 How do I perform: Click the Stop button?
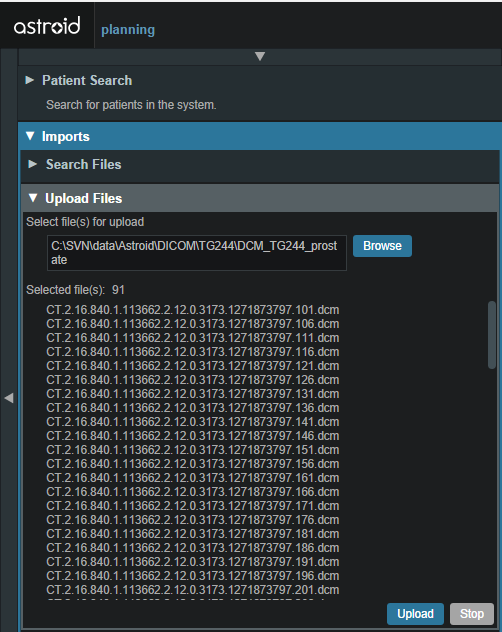[472, 614]
